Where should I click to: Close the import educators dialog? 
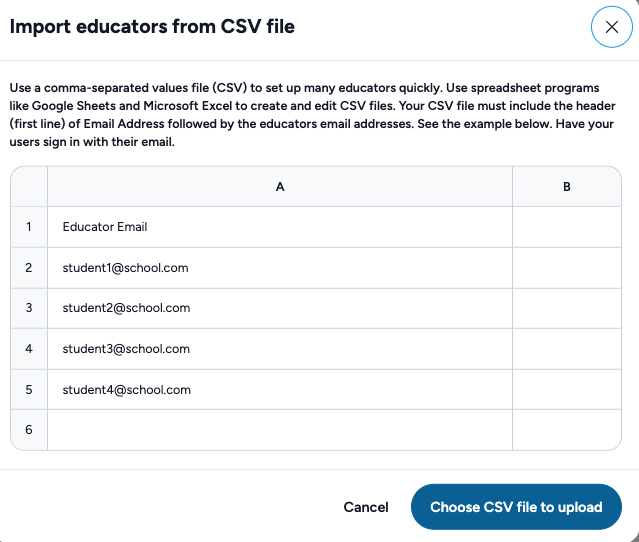[x=611, y=27]
